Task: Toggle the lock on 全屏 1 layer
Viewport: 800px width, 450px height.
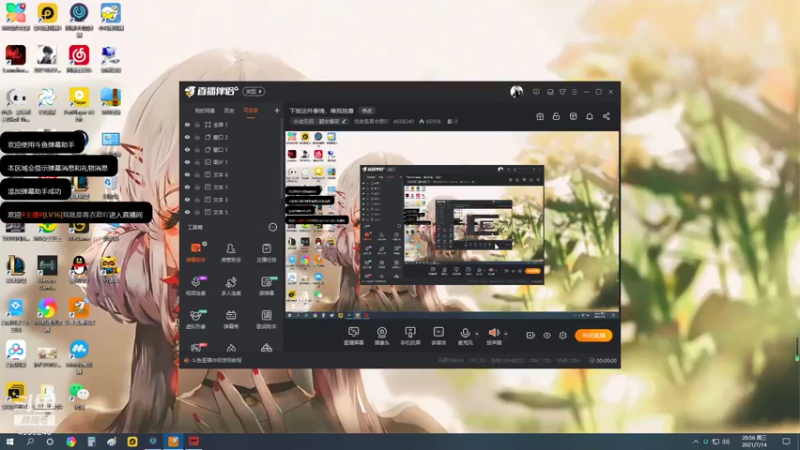Action: pyautogui.click(x=197, y=124)
